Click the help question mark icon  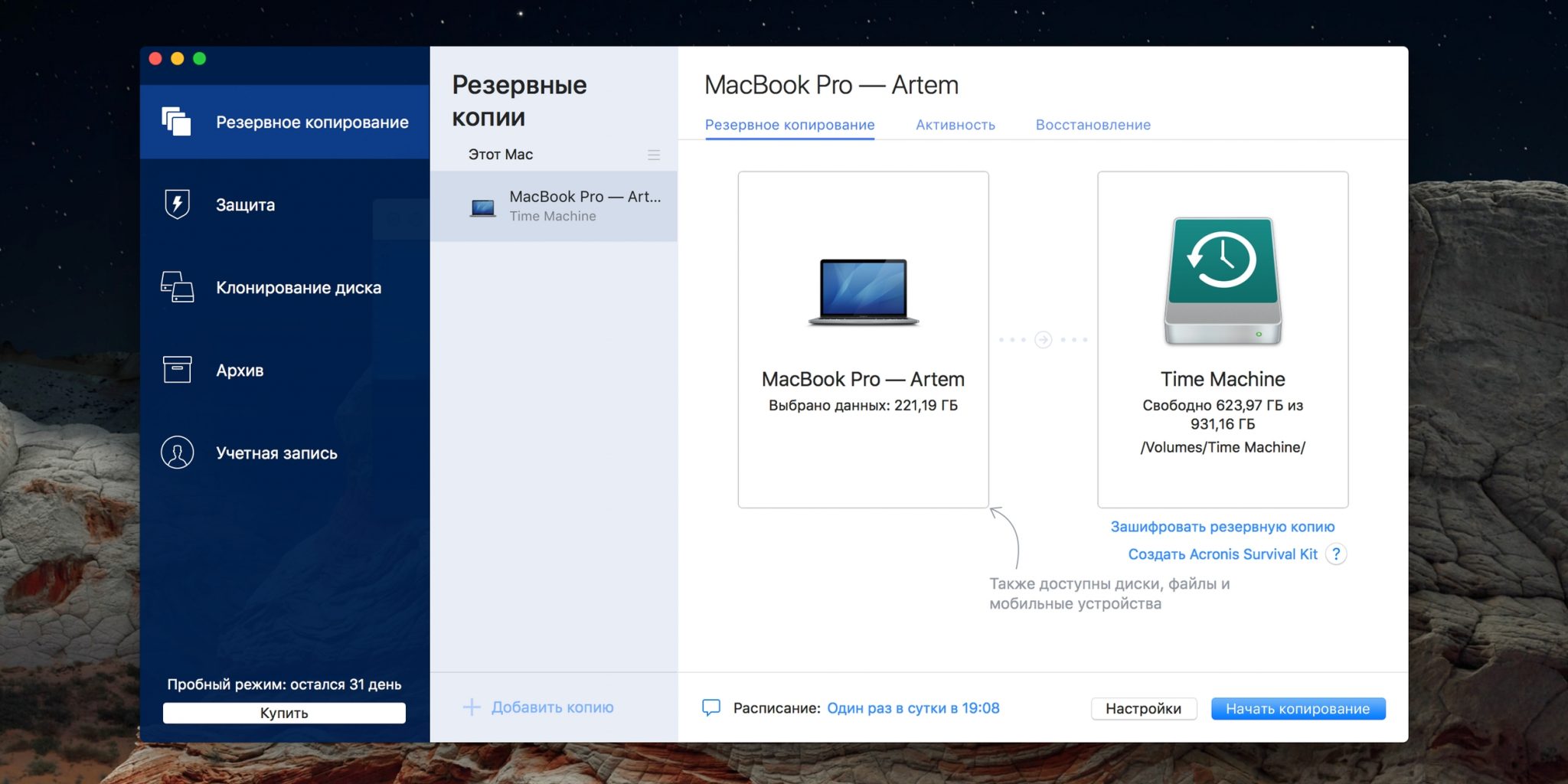[1336, 554]
